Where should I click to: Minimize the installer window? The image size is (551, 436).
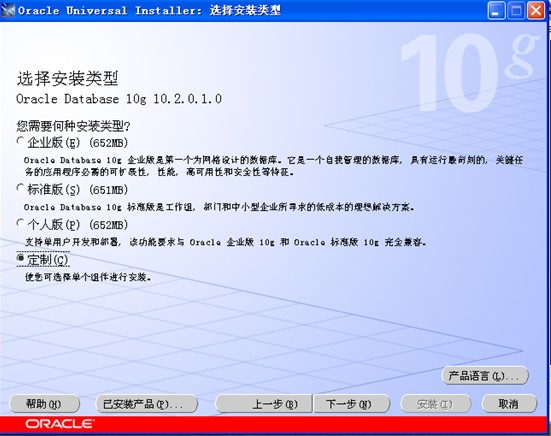496,11
